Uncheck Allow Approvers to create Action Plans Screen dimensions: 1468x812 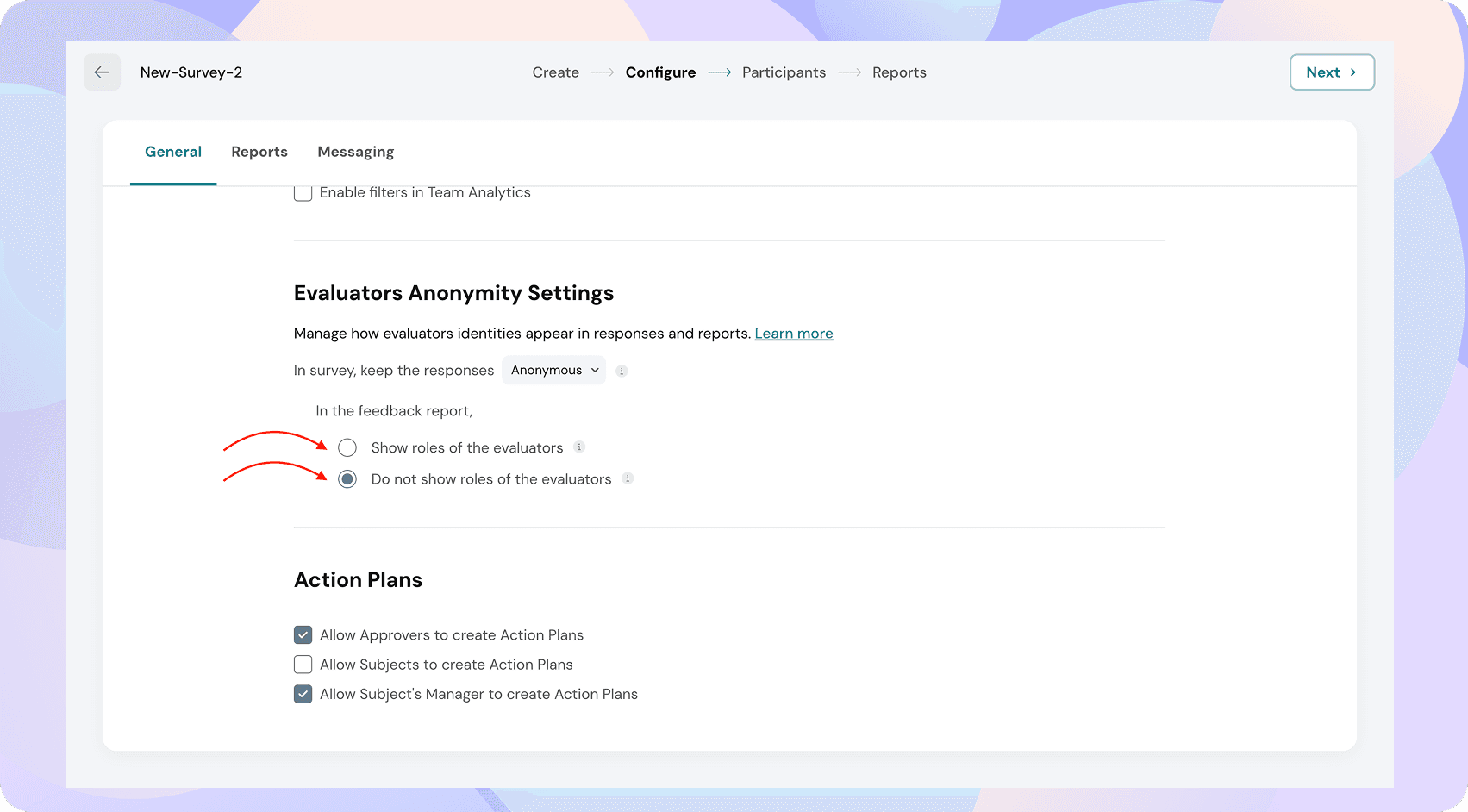[x=303, y=635]
